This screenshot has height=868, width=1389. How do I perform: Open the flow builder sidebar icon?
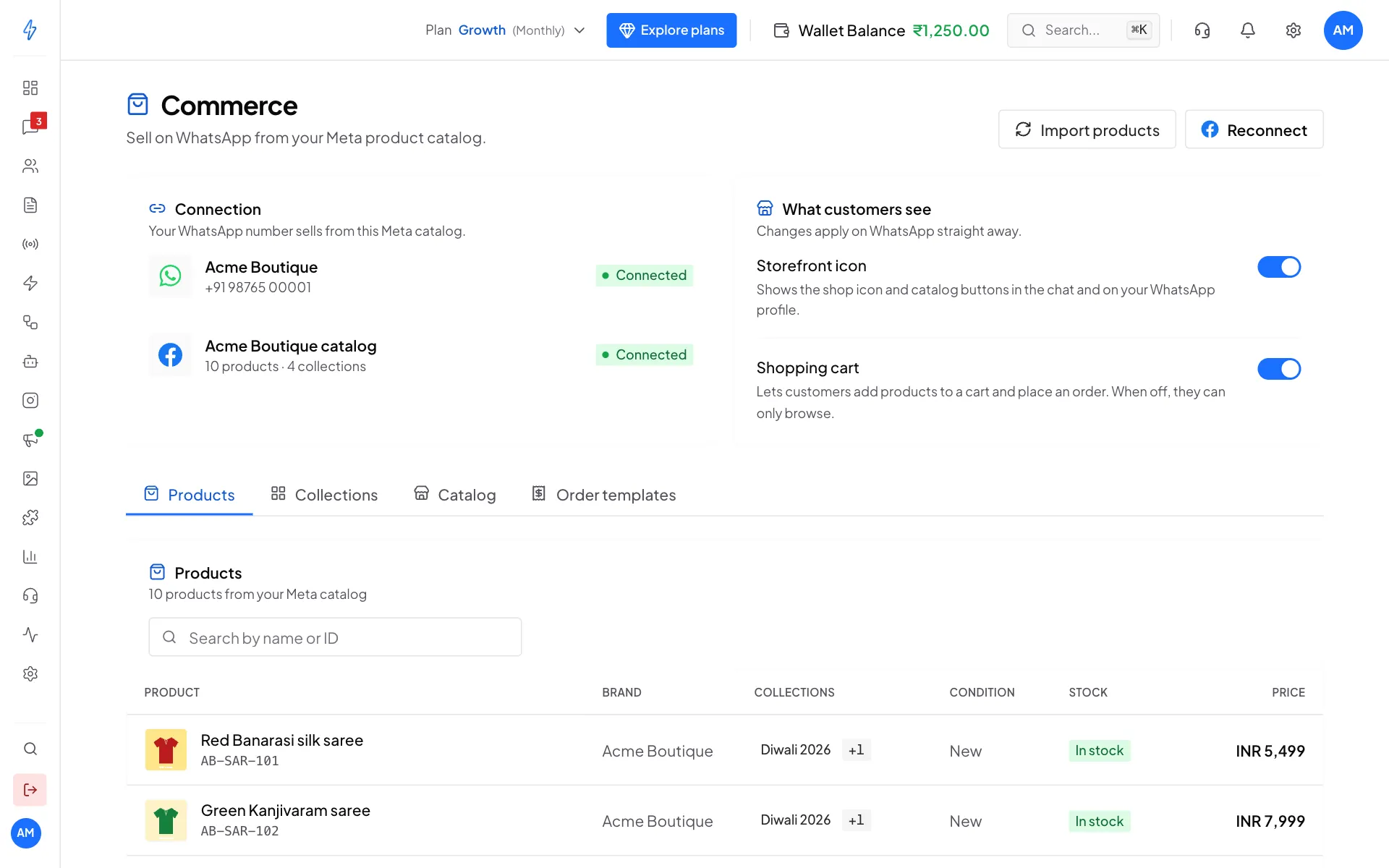click(30, 322)
